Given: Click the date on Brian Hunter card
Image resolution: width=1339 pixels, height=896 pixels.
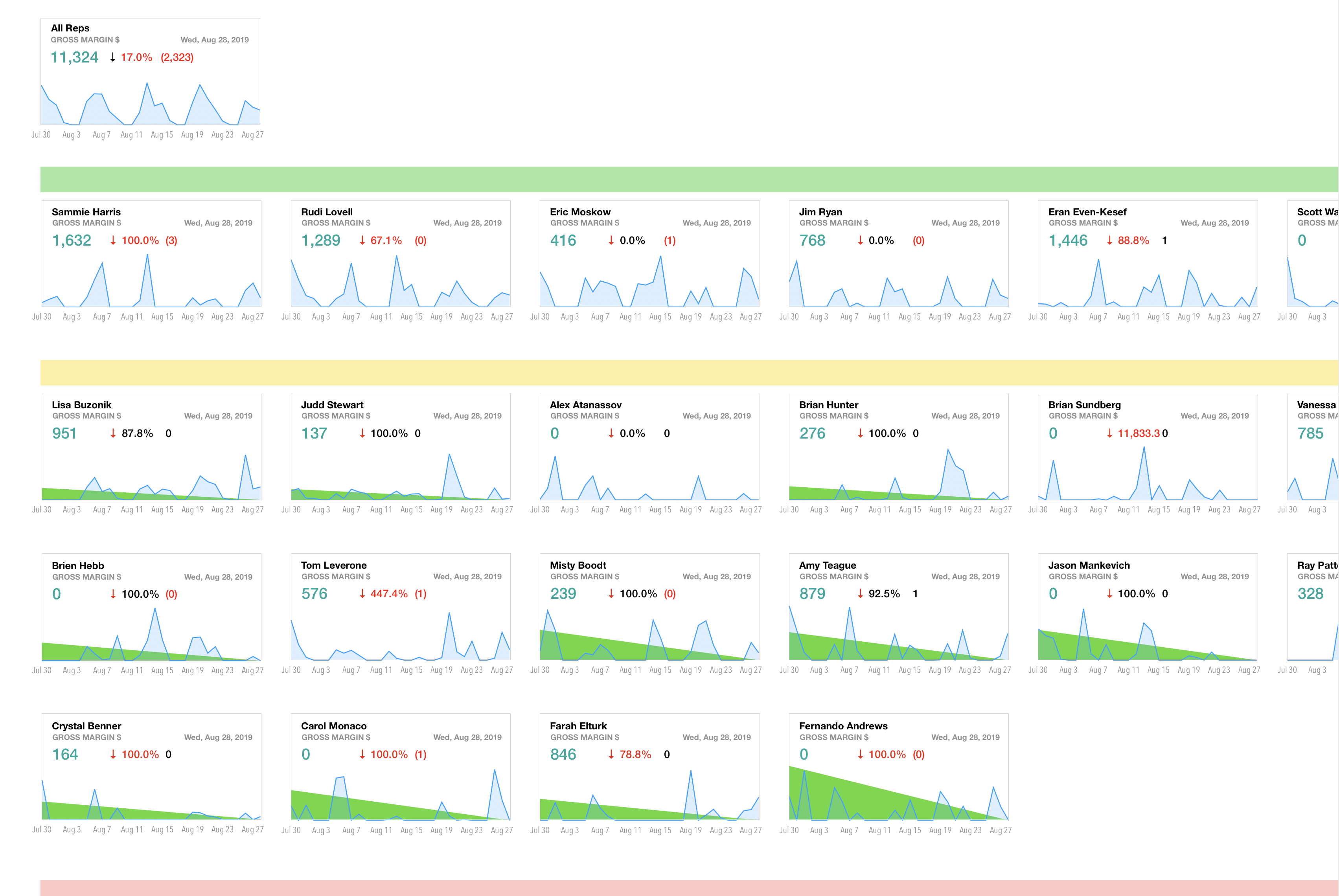Looking at the screenshot, I should click(x=965, y=416).
